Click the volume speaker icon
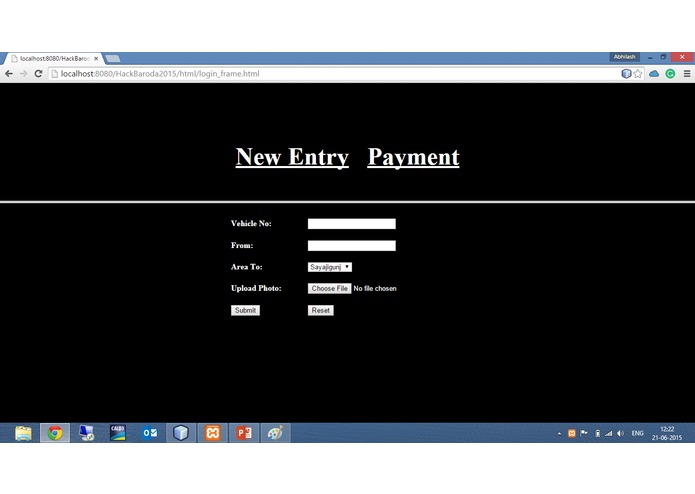The height and width of the screenshot is (494, 695). (621, 433)
